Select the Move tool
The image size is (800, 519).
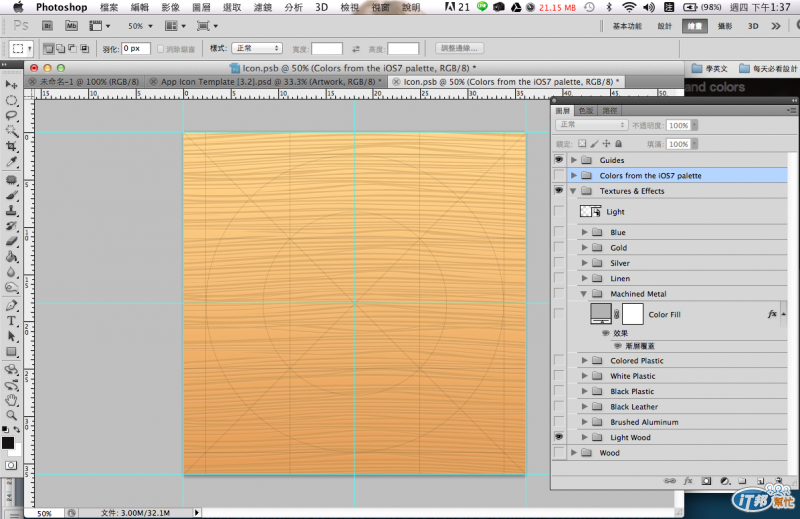(12, 84)
